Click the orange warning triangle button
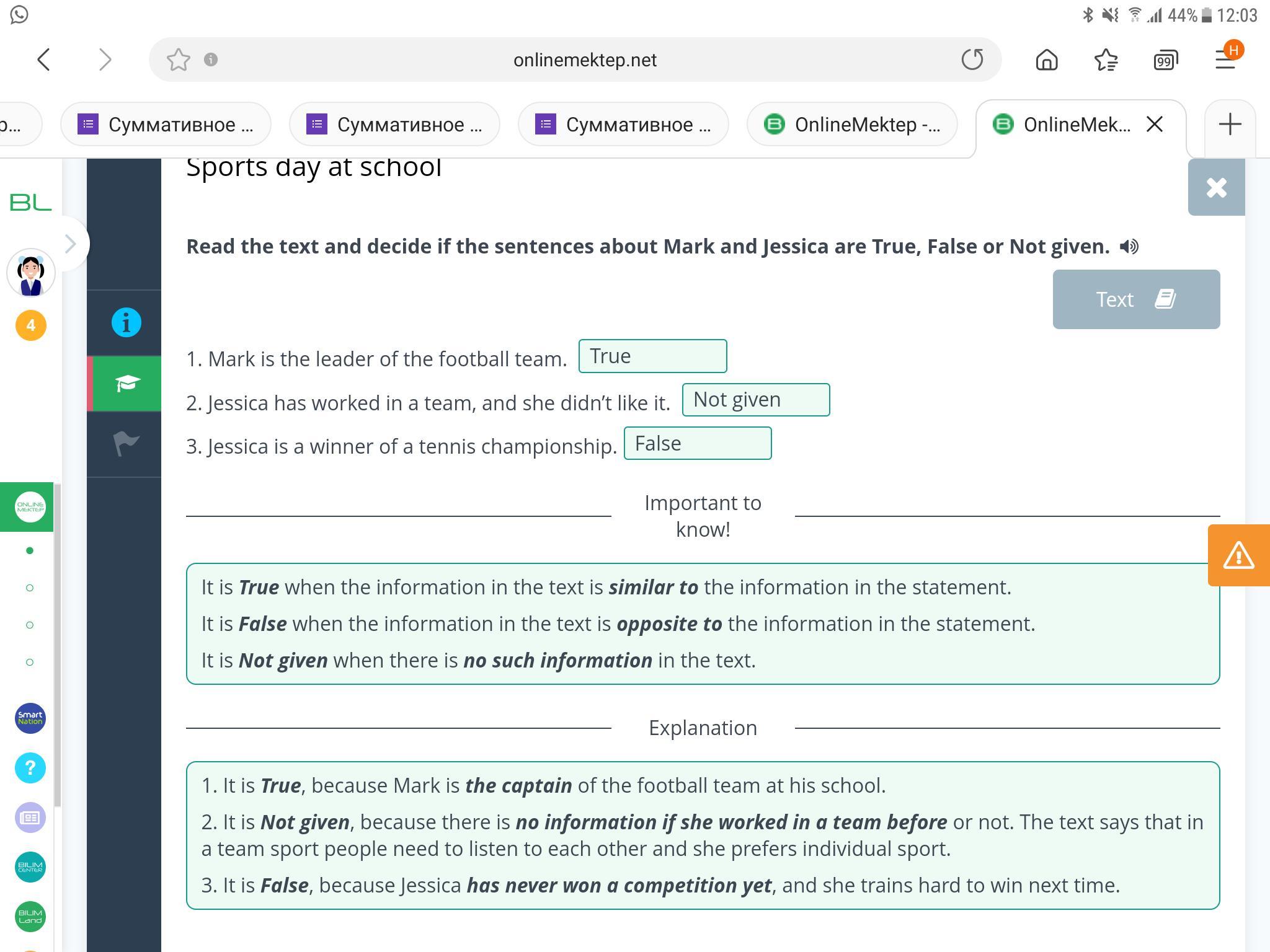1270x952 pixels. click(x=1238, y=555)
